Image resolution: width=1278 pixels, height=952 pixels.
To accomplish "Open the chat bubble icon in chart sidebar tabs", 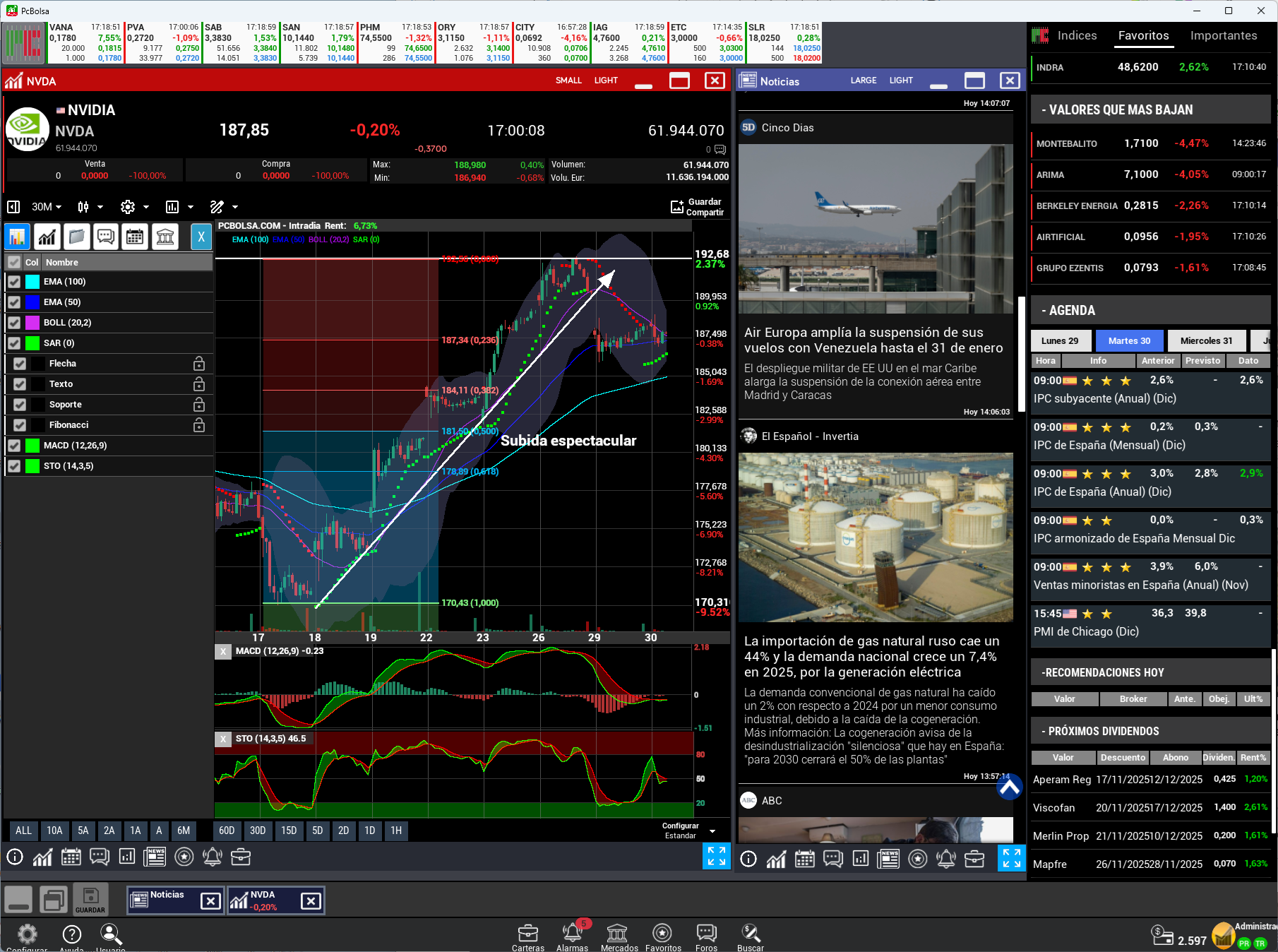I will (x=106, y=237).
